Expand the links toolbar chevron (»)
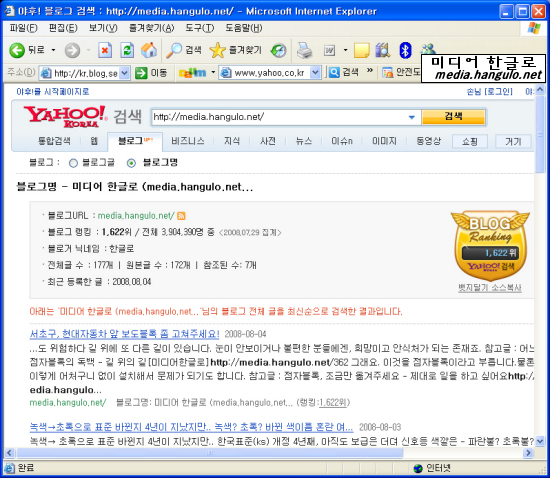This screenshot has width=550, height=478. point(369,71)
